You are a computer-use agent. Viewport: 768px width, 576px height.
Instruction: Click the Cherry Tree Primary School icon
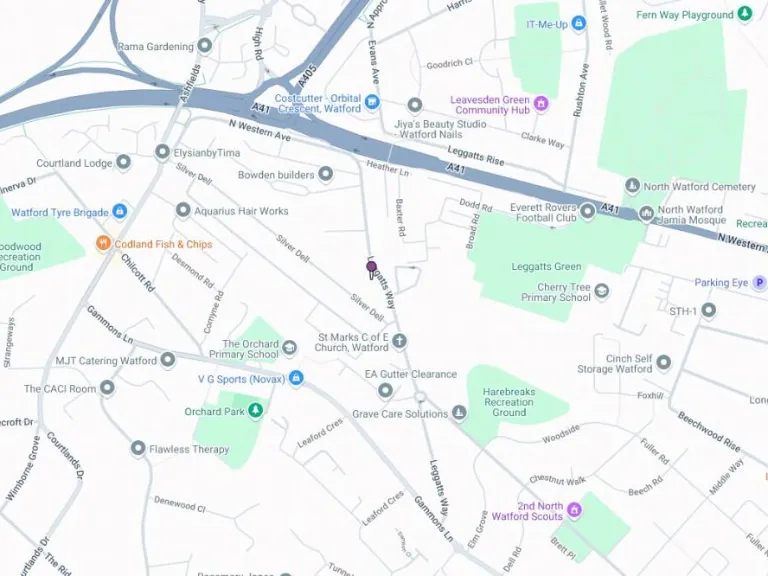[x=601, y=291]
